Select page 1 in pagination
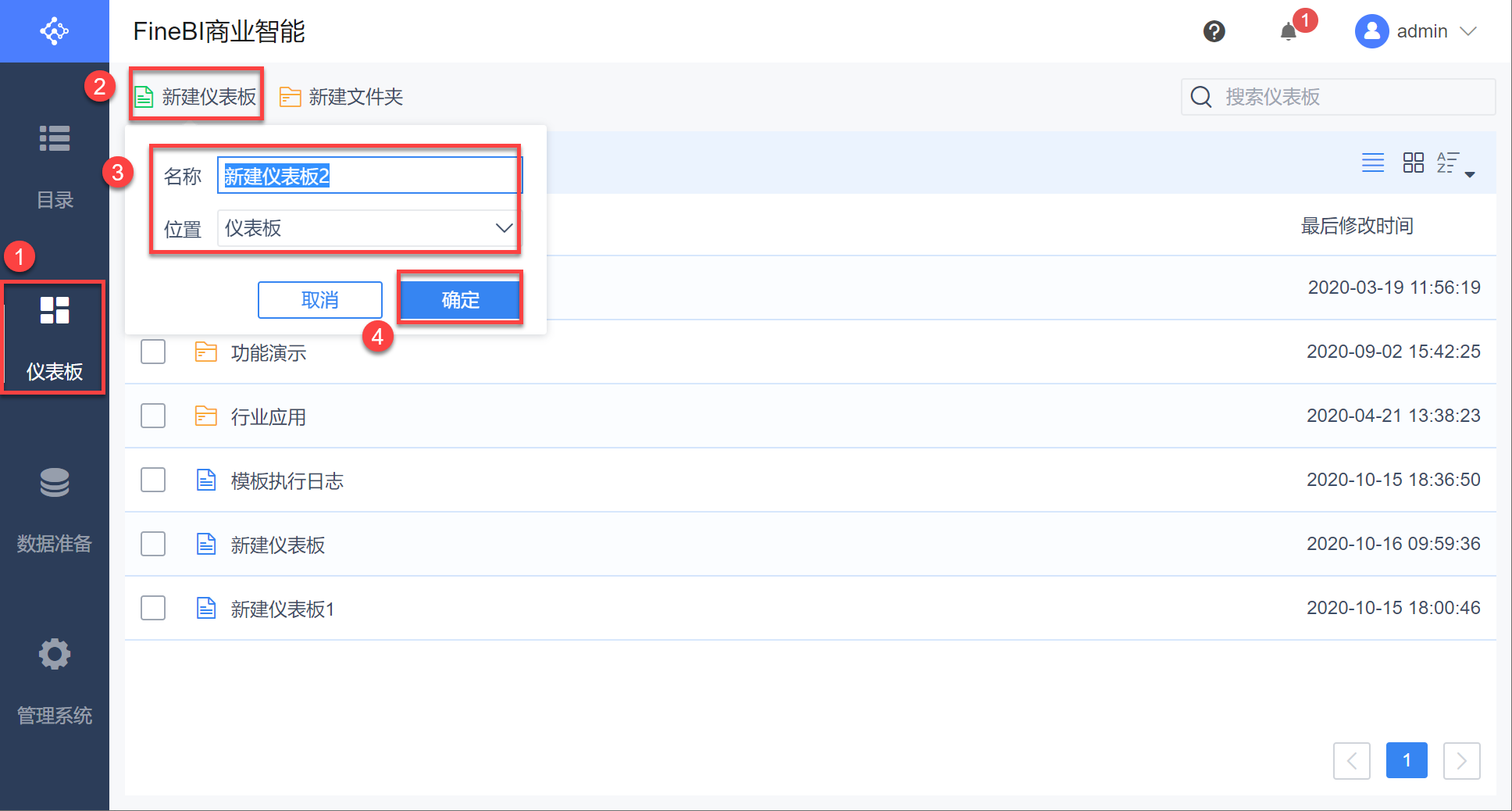1512x811 pixels. coord(1407,760)
